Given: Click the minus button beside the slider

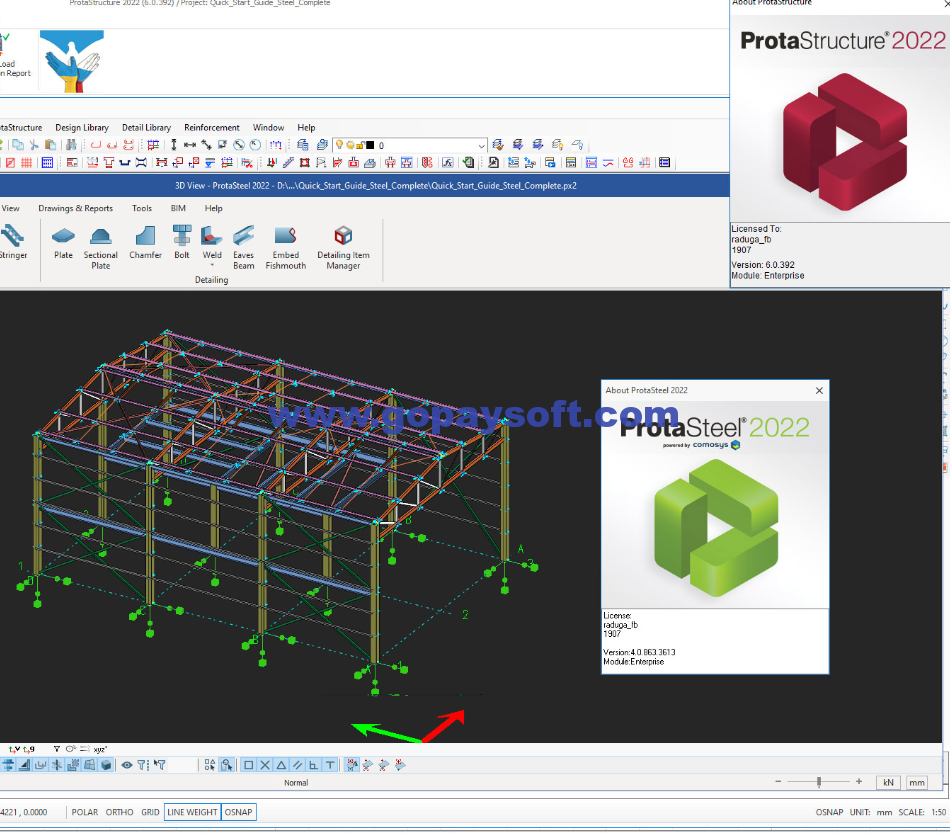Looking at the screenshot, I should (778, 782).
